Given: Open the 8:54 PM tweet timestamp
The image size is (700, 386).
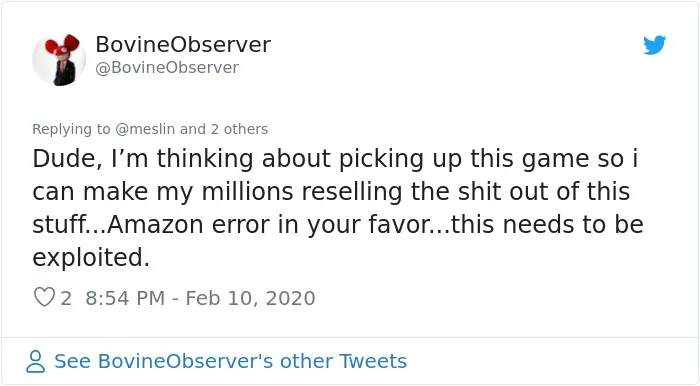Looking at the screenshot, I should (125, 298).
